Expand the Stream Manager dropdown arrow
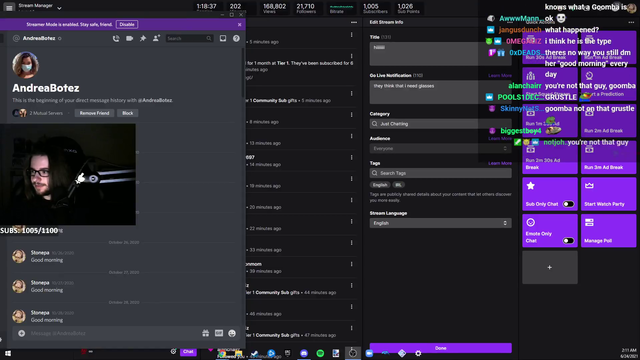 59,8
